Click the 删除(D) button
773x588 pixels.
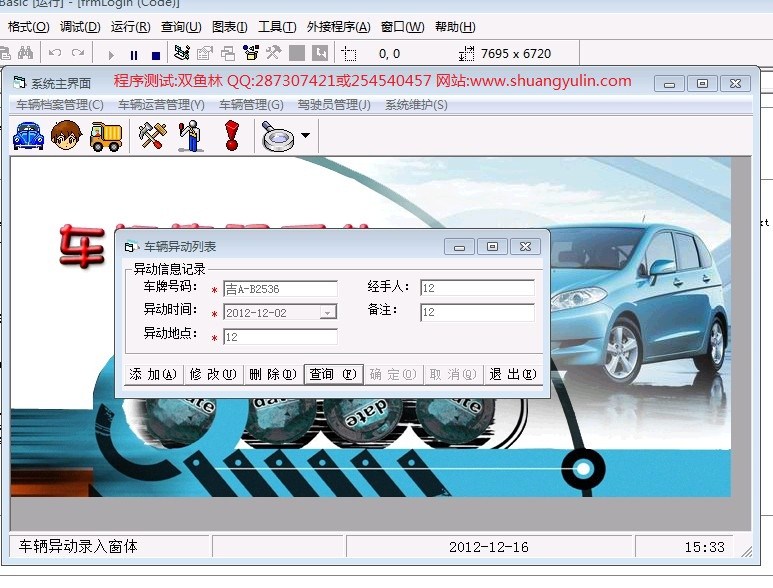coord(273,375)
